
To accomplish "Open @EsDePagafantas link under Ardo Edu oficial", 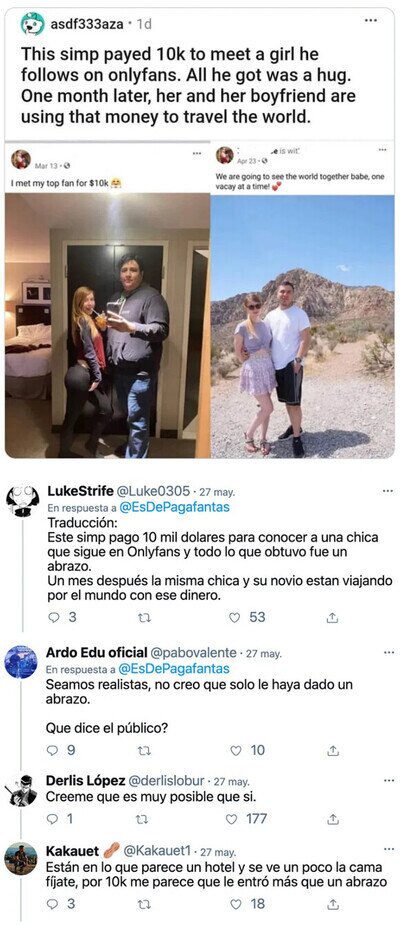I will tap(174, 669).
